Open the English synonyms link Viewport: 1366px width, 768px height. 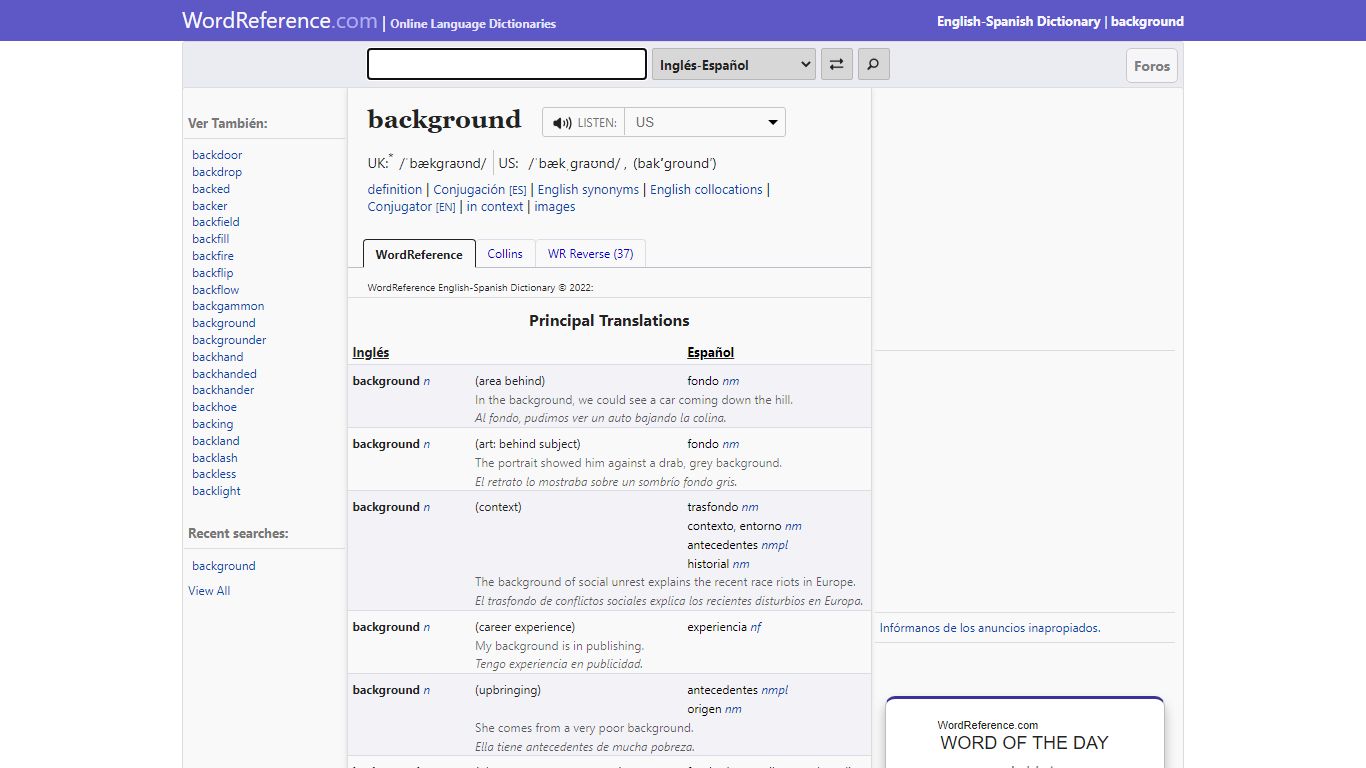point(588,189)
